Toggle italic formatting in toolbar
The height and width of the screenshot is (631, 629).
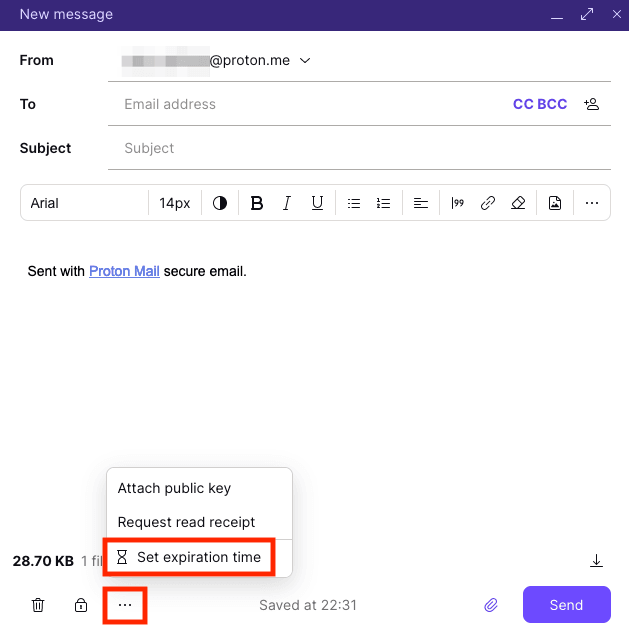(287, 203)
